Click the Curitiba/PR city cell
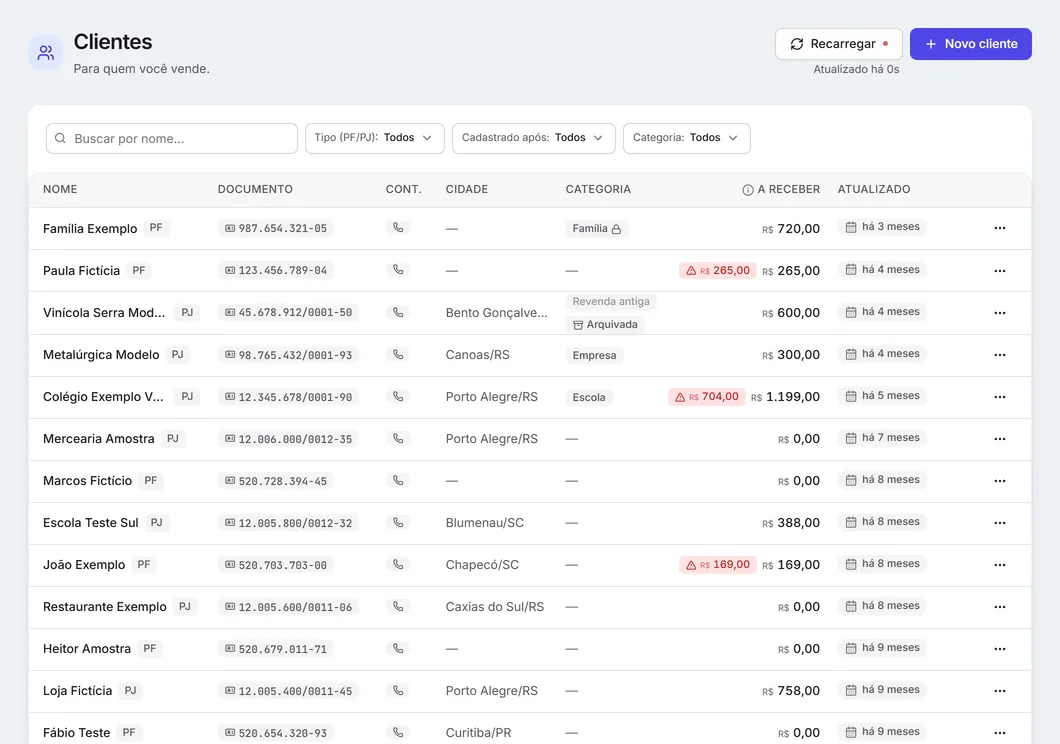 pyautogui.click(x=479, y=733)
